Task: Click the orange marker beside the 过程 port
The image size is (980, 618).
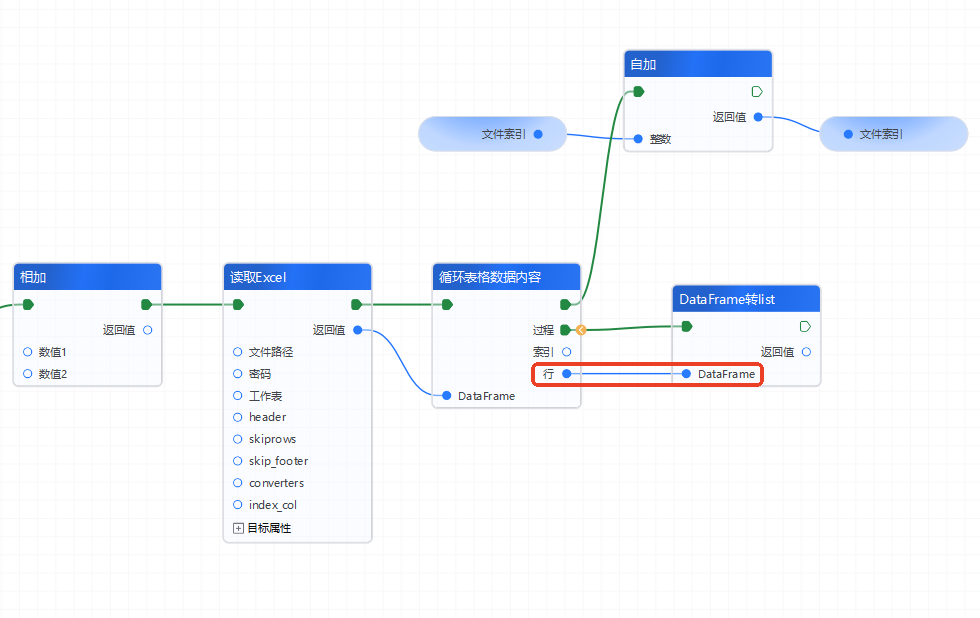Action: (580, 329)
